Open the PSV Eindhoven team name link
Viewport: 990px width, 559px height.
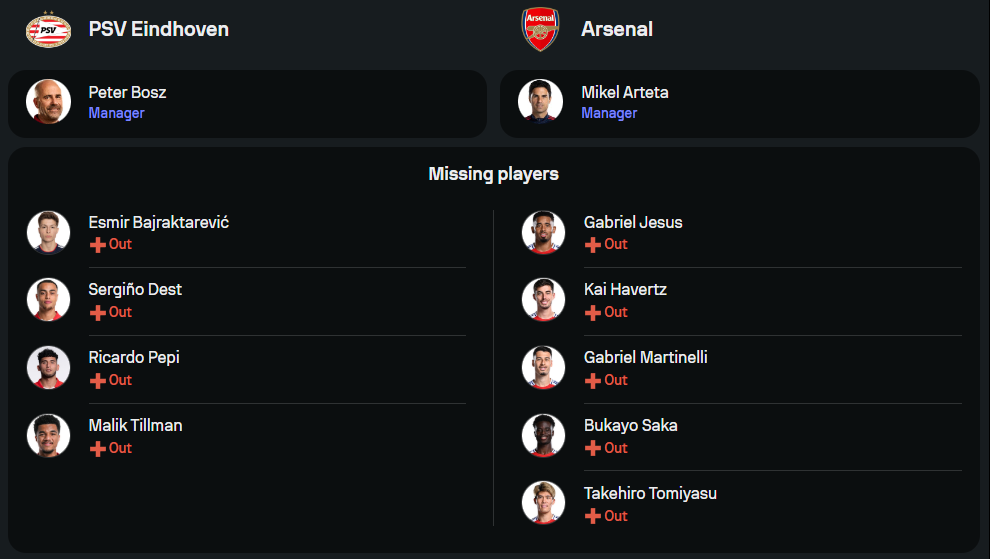[x=158, y=29]
